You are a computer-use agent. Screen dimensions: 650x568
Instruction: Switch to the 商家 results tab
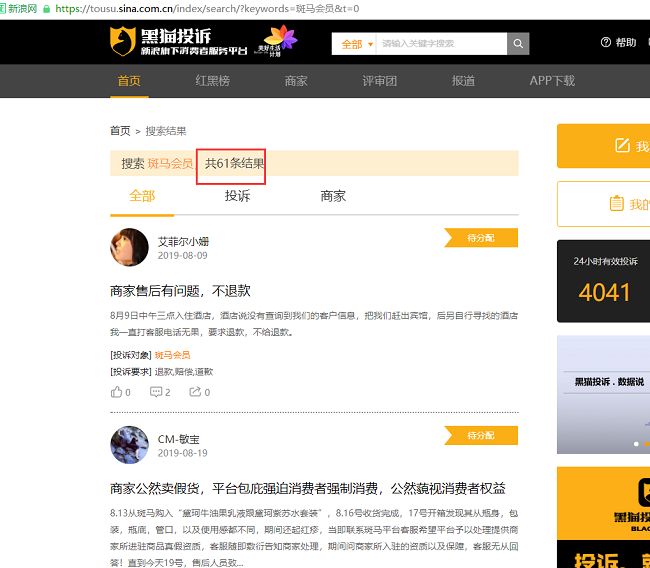pos(333,196)
